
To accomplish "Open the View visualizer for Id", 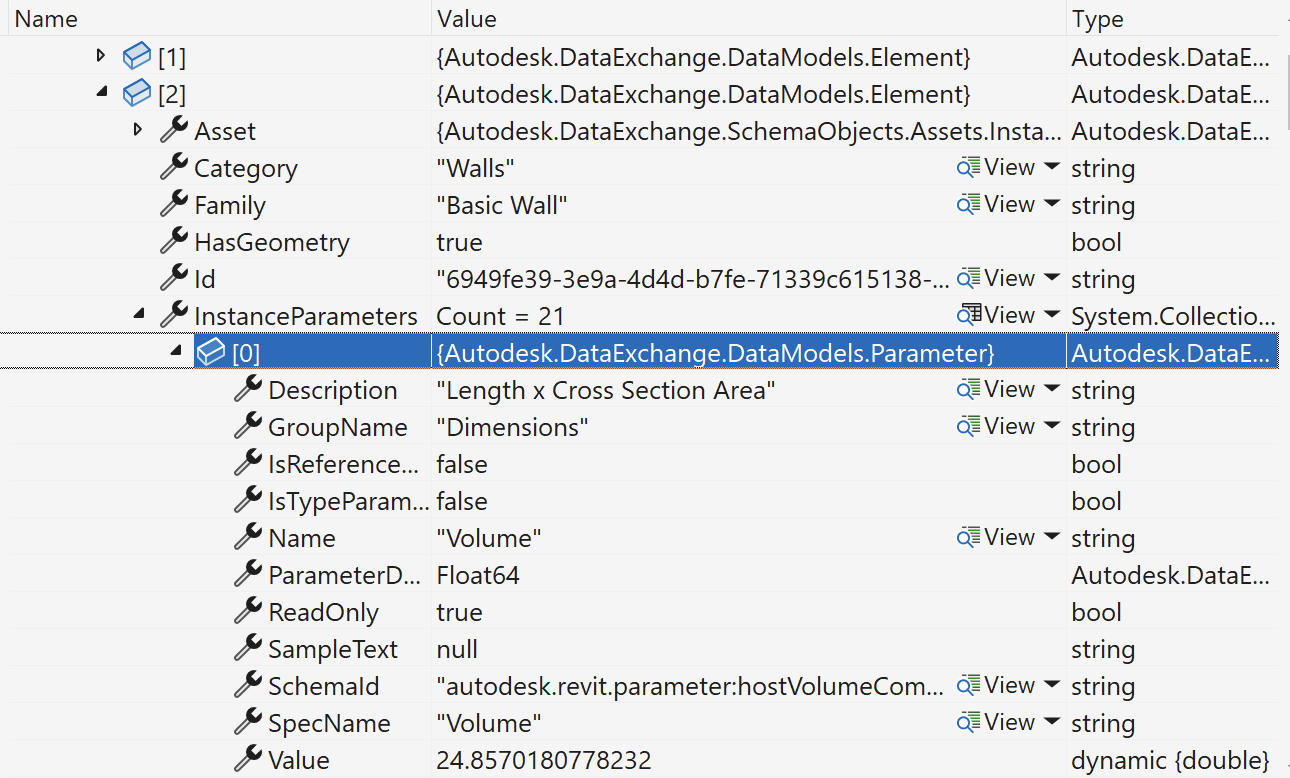I will click(996, 279).
